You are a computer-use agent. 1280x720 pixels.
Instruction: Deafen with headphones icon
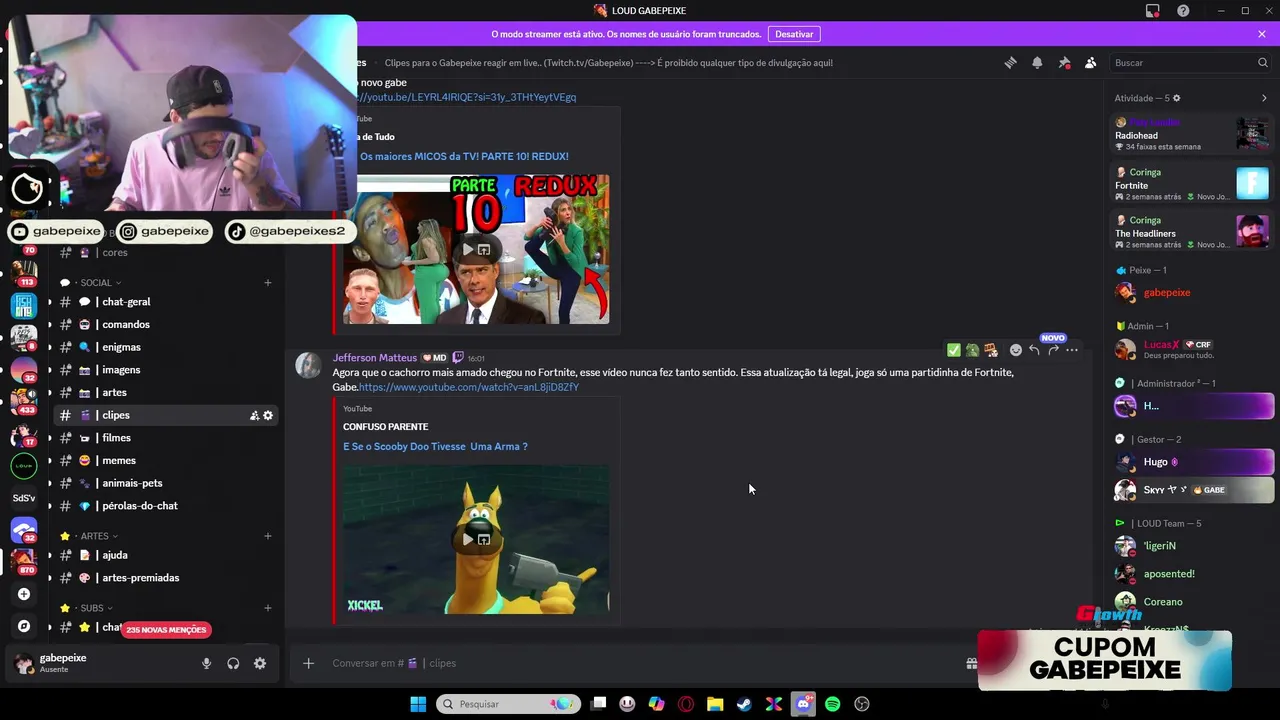point(233,663)
